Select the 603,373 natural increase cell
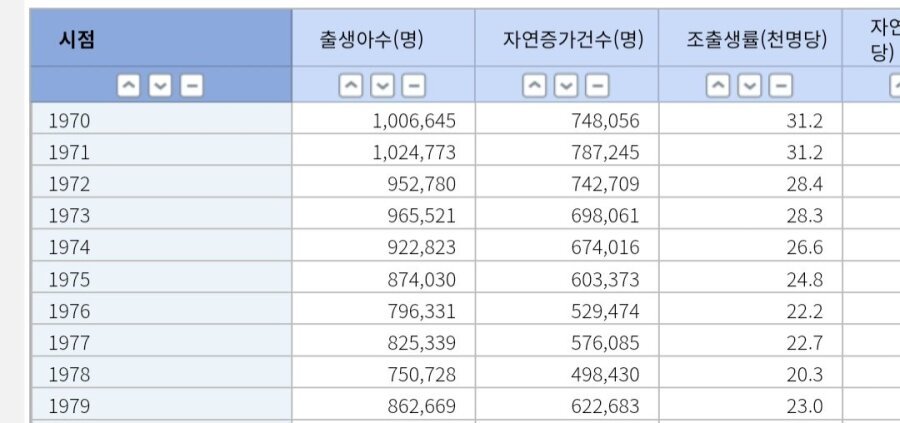This screenshot has height=423, width=900. [567, 277]
